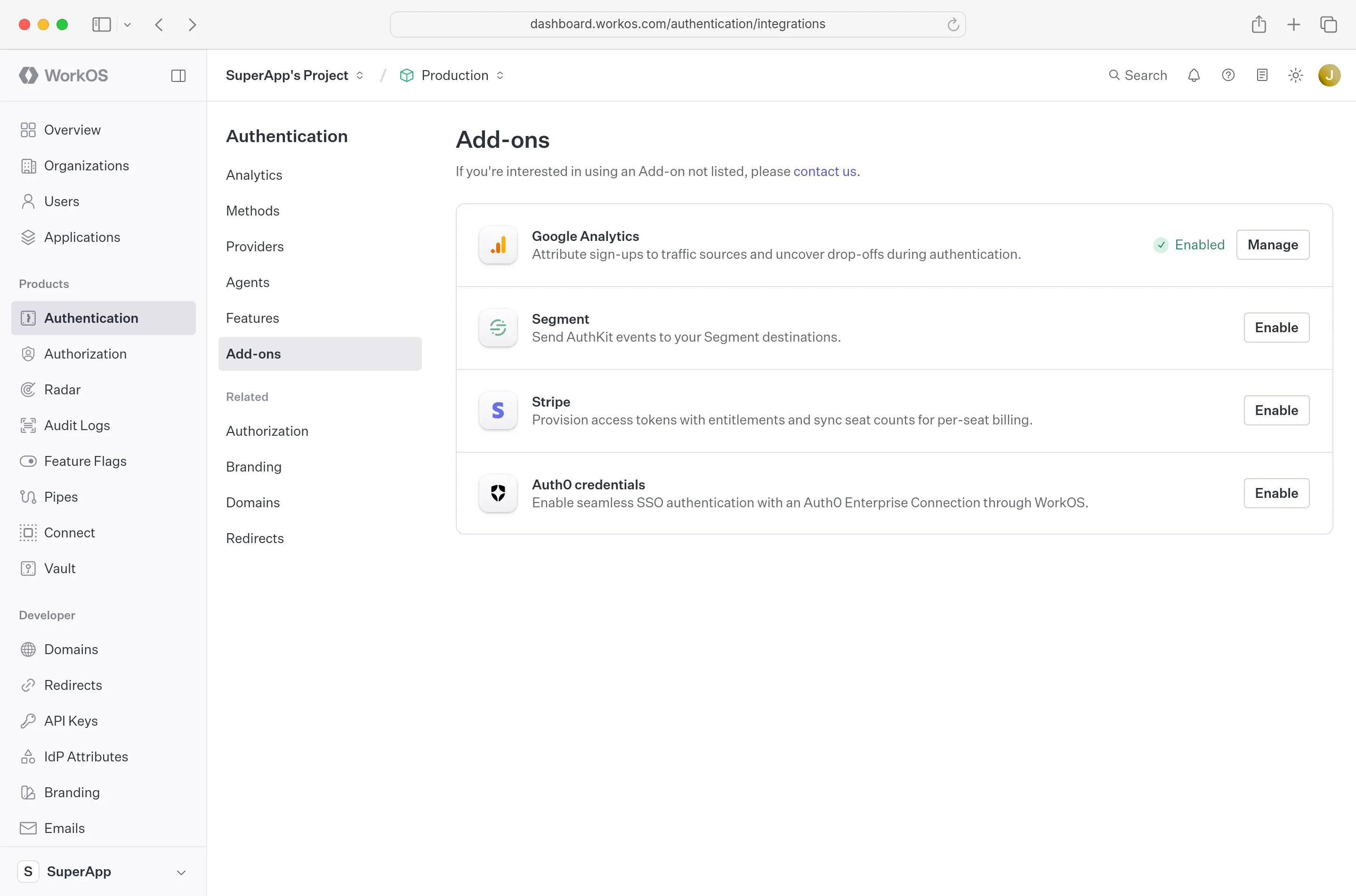
Task: Open the SuperApp's Project selector
Action: [x=294, y=75]
